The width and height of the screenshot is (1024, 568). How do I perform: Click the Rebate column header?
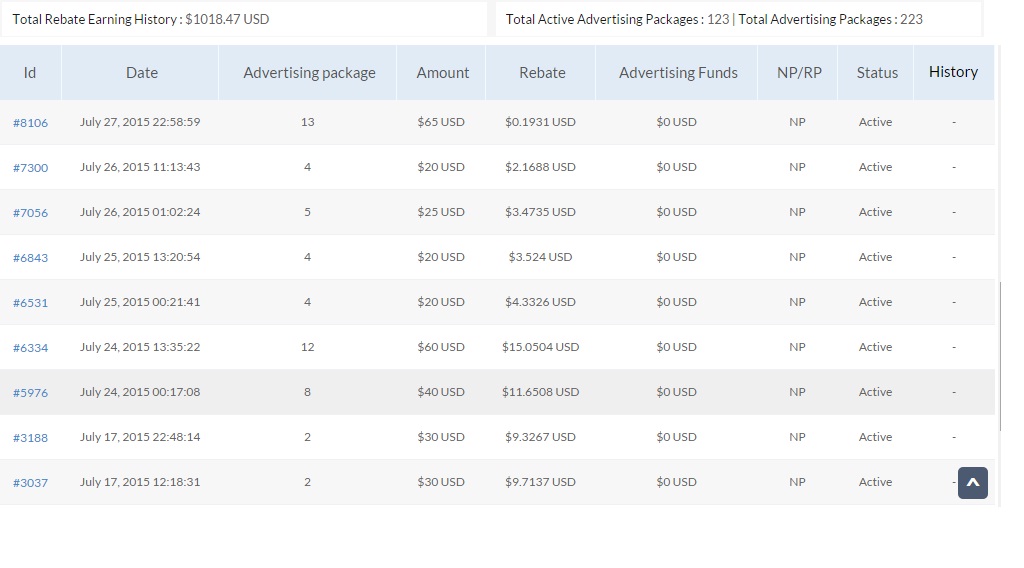pyautogui.click(x=542, y=73)
